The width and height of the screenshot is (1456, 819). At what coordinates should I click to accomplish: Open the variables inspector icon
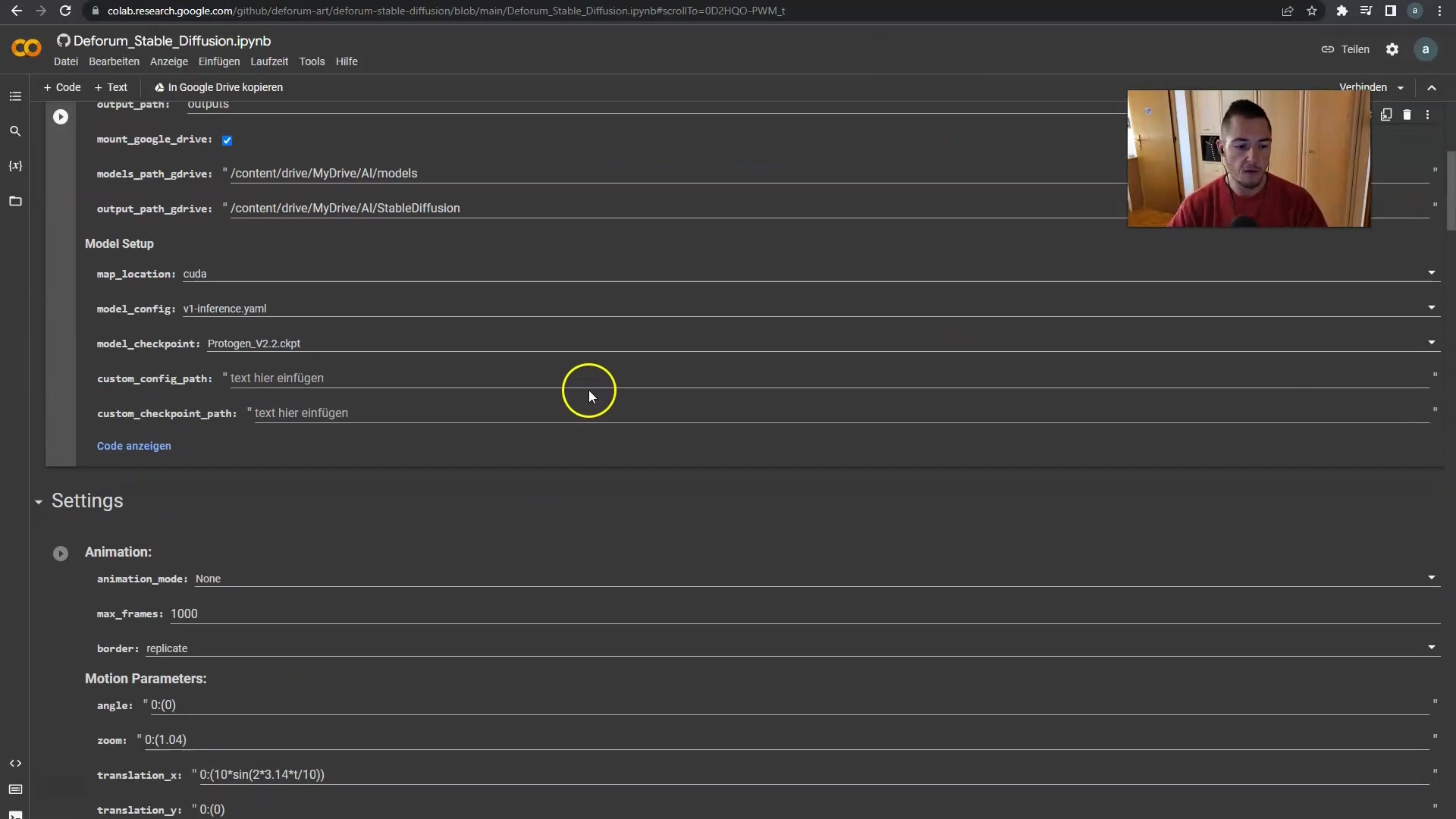click(x=15, y=166)
